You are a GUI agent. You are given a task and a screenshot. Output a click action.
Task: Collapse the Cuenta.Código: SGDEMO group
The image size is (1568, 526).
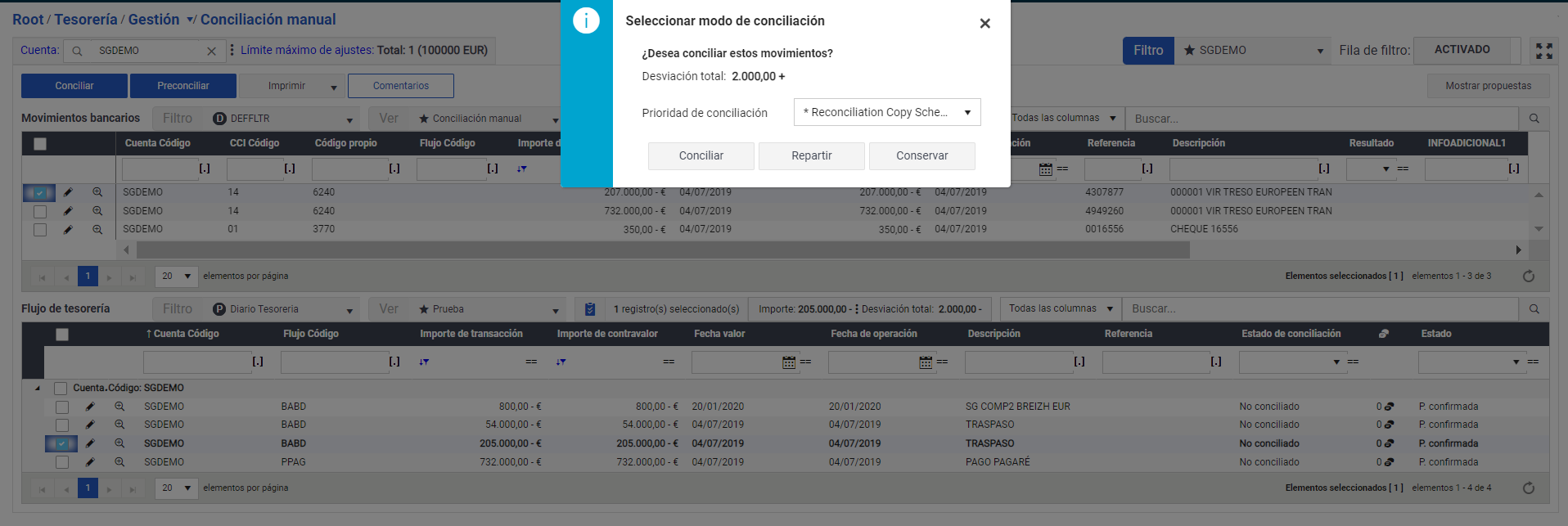coord(38,389)
